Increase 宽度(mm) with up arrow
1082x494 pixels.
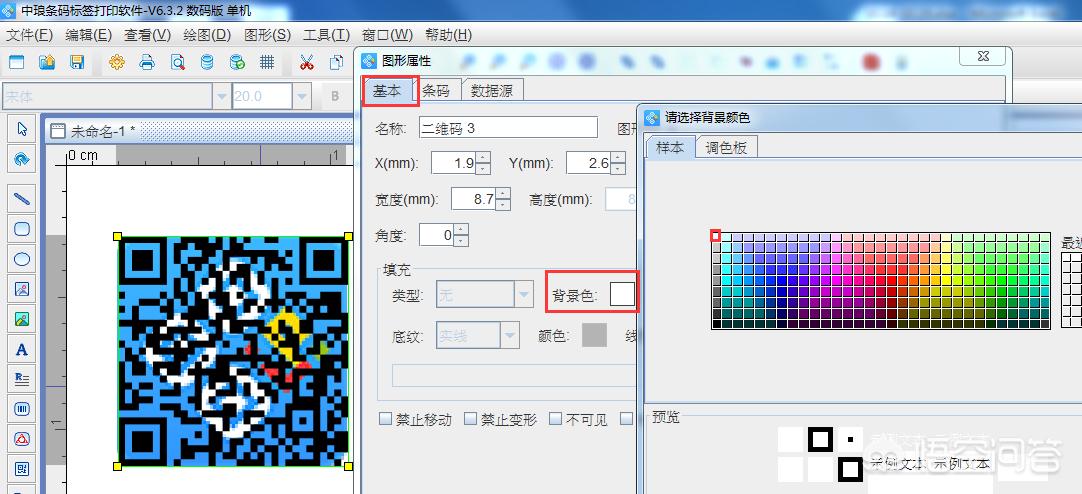point(504,193)
